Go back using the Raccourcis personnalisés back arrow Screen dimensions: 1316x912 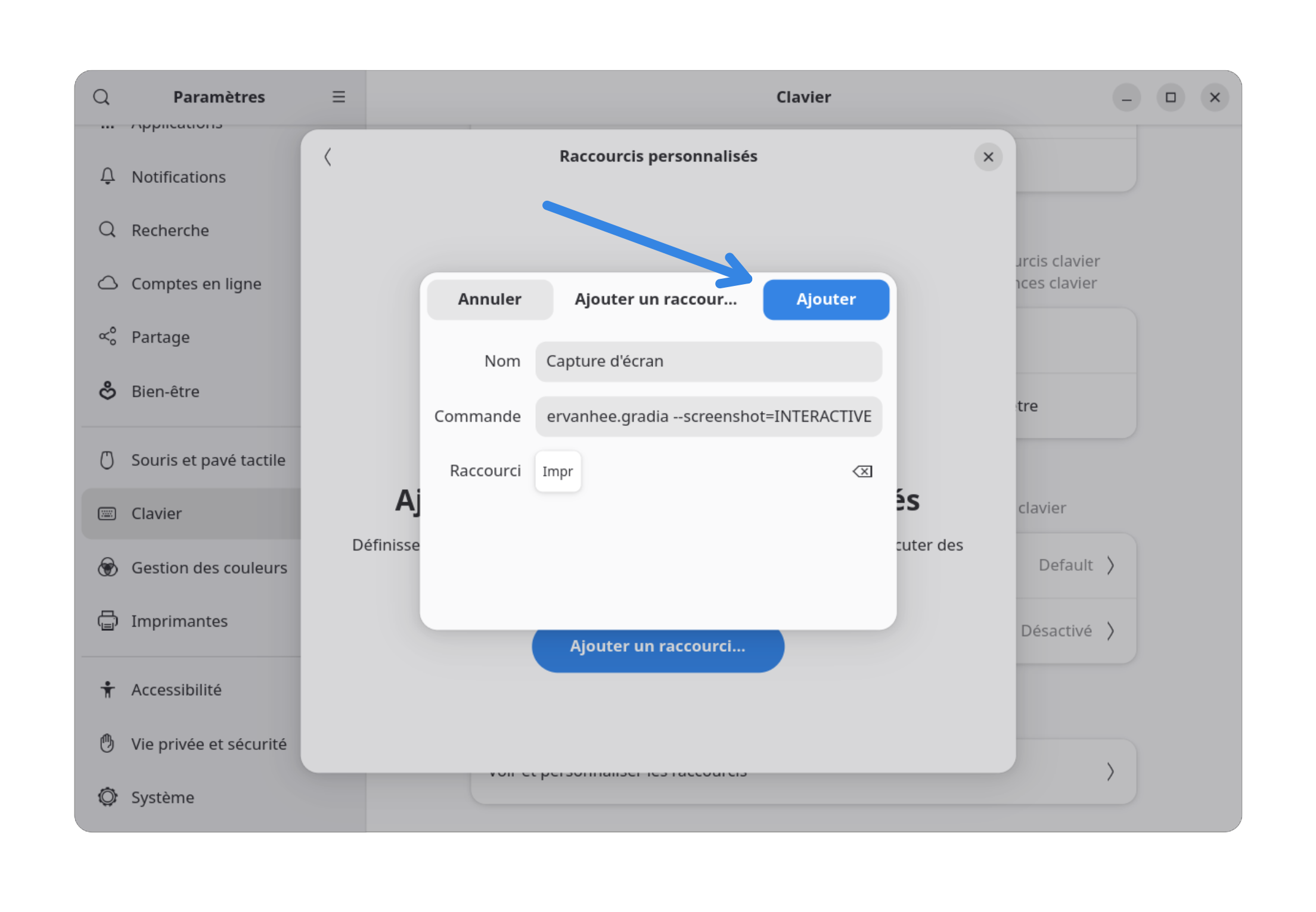point(328,157)
